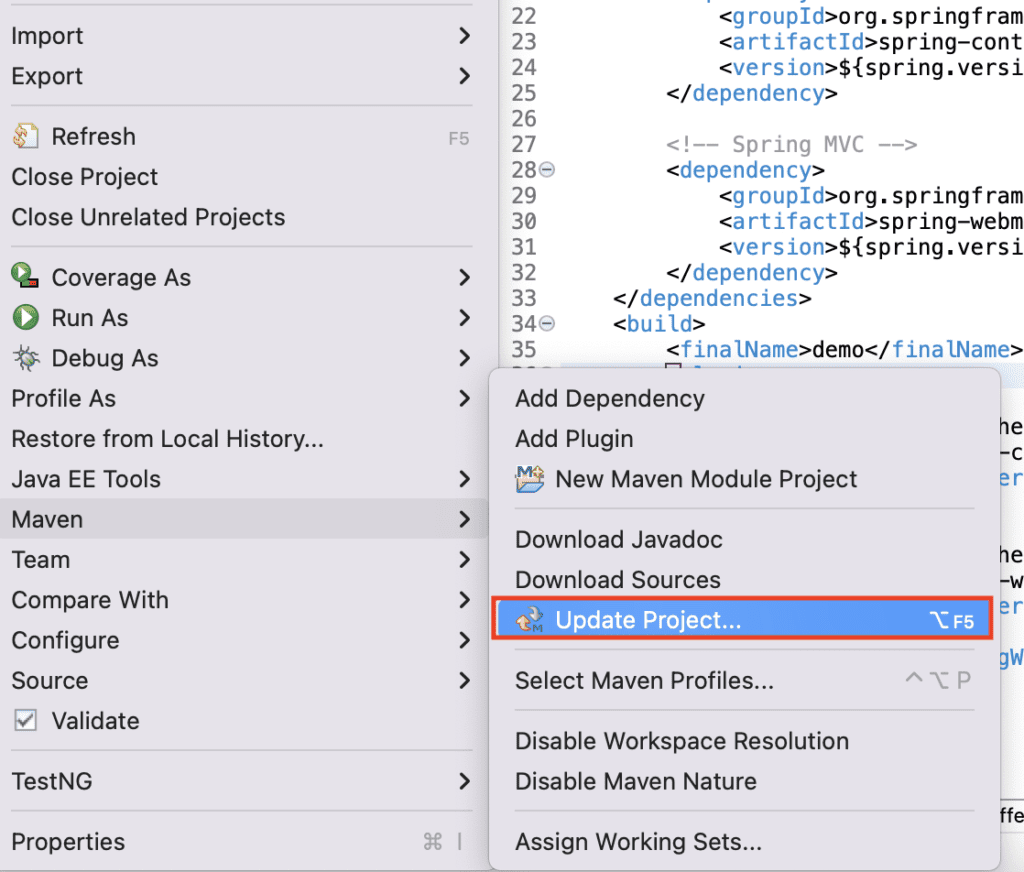
Task: Choose Disable Maven Nature
Action: point(744,781)
